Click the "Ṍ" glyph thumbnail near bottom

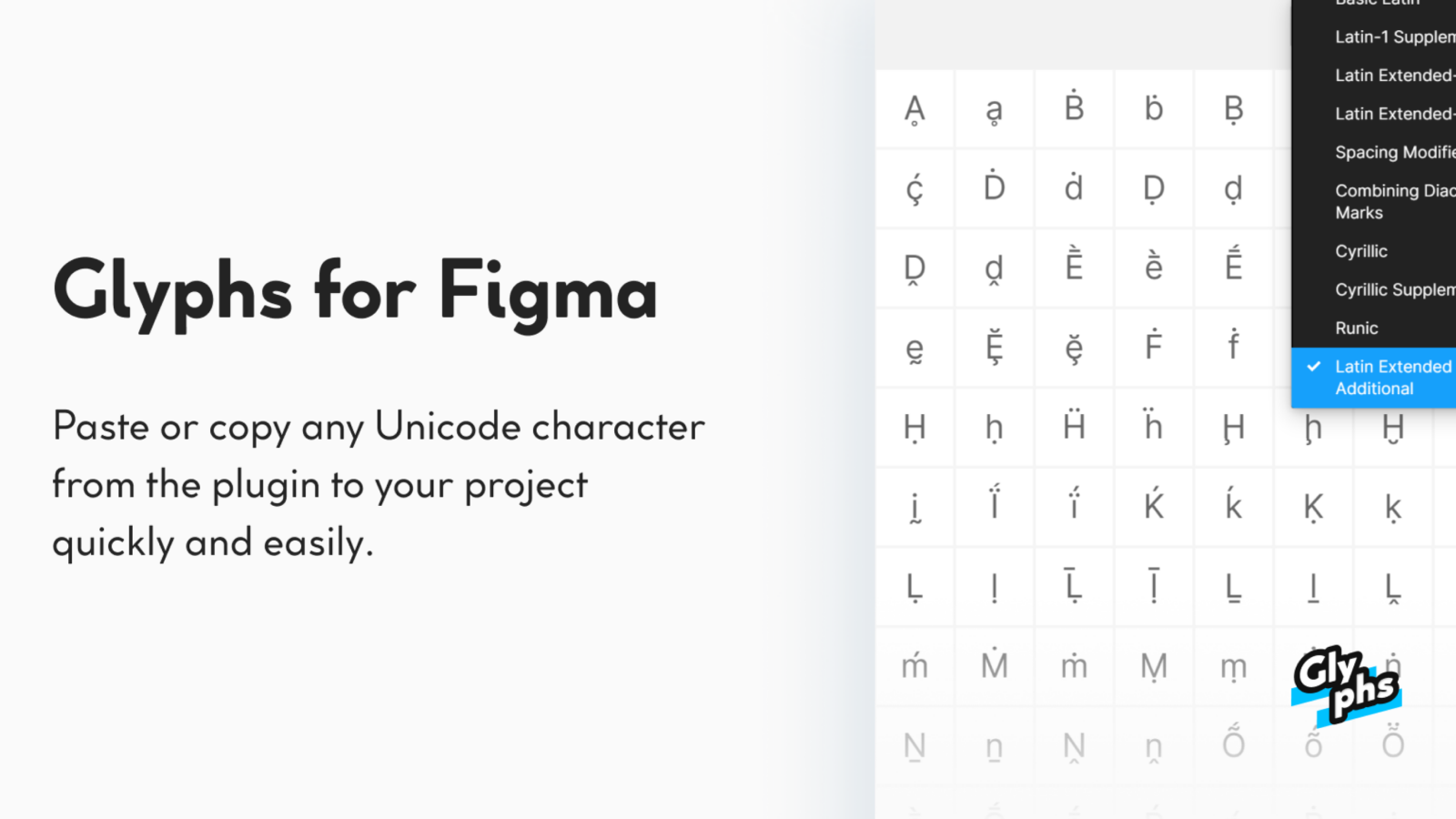pos(1233,744)
